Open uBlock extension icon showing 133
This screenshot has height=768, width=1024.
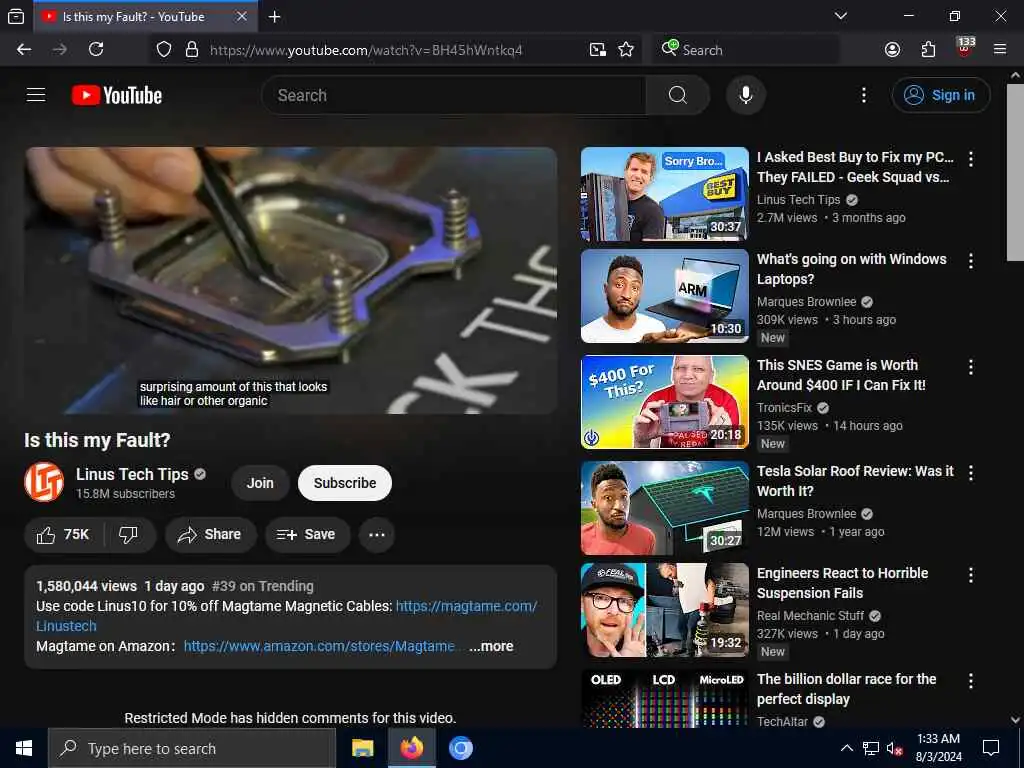coord(965,48)
